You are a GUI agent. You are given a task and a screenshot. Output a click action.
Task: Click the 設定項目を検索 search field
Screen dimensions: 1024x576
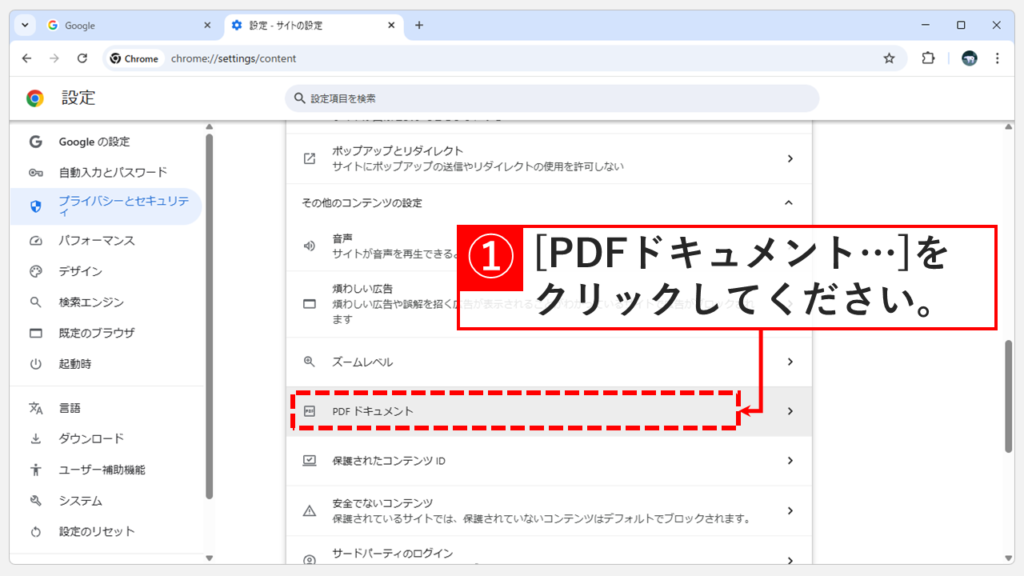point(550,98)
